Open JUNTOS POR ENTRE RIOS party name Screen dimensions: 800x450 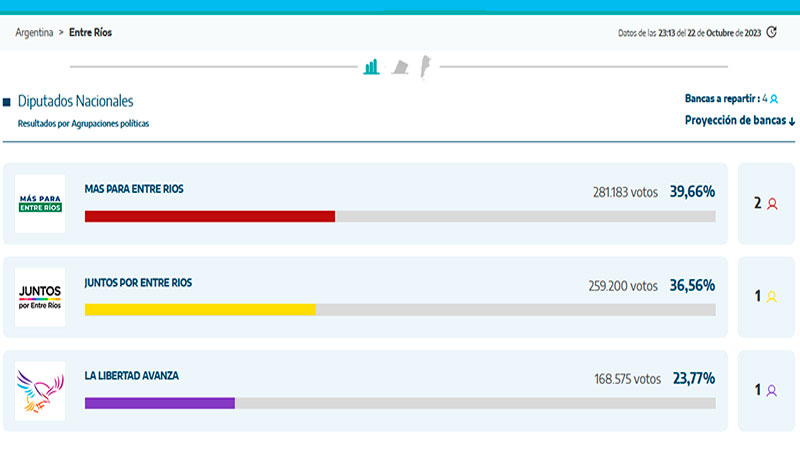(x=138, y=283)
